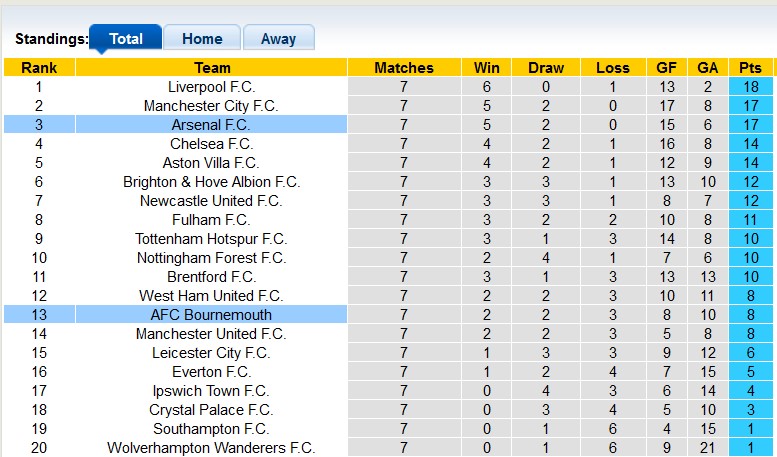The width and height of the screenshot is (777, 457).
Task: Switch to the Home standings tab
Action: (x=202, y=39)
